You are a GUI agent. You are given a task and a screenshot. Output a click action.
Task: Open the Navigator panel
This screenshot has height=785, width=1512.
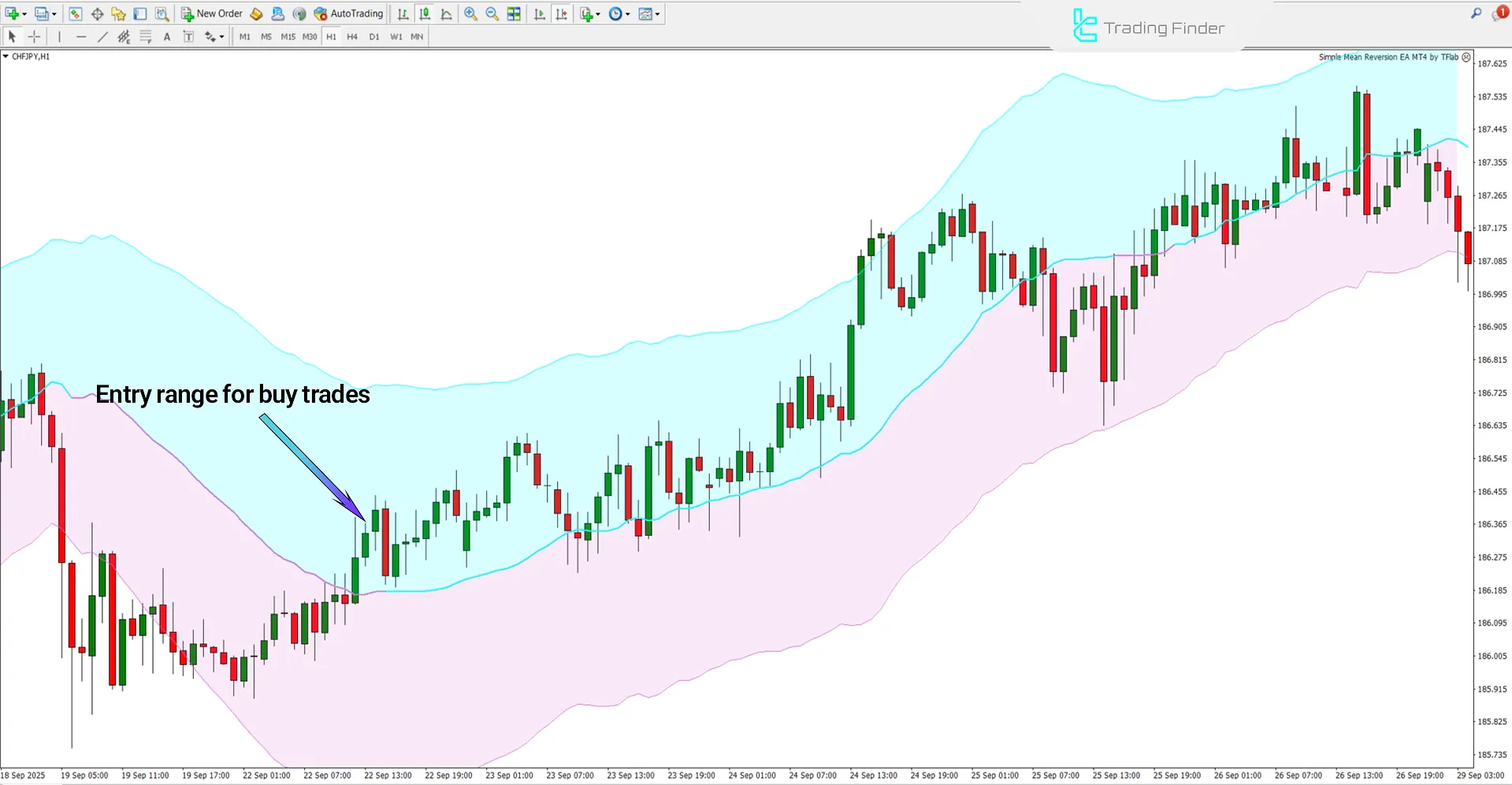(x=118, y=13)
